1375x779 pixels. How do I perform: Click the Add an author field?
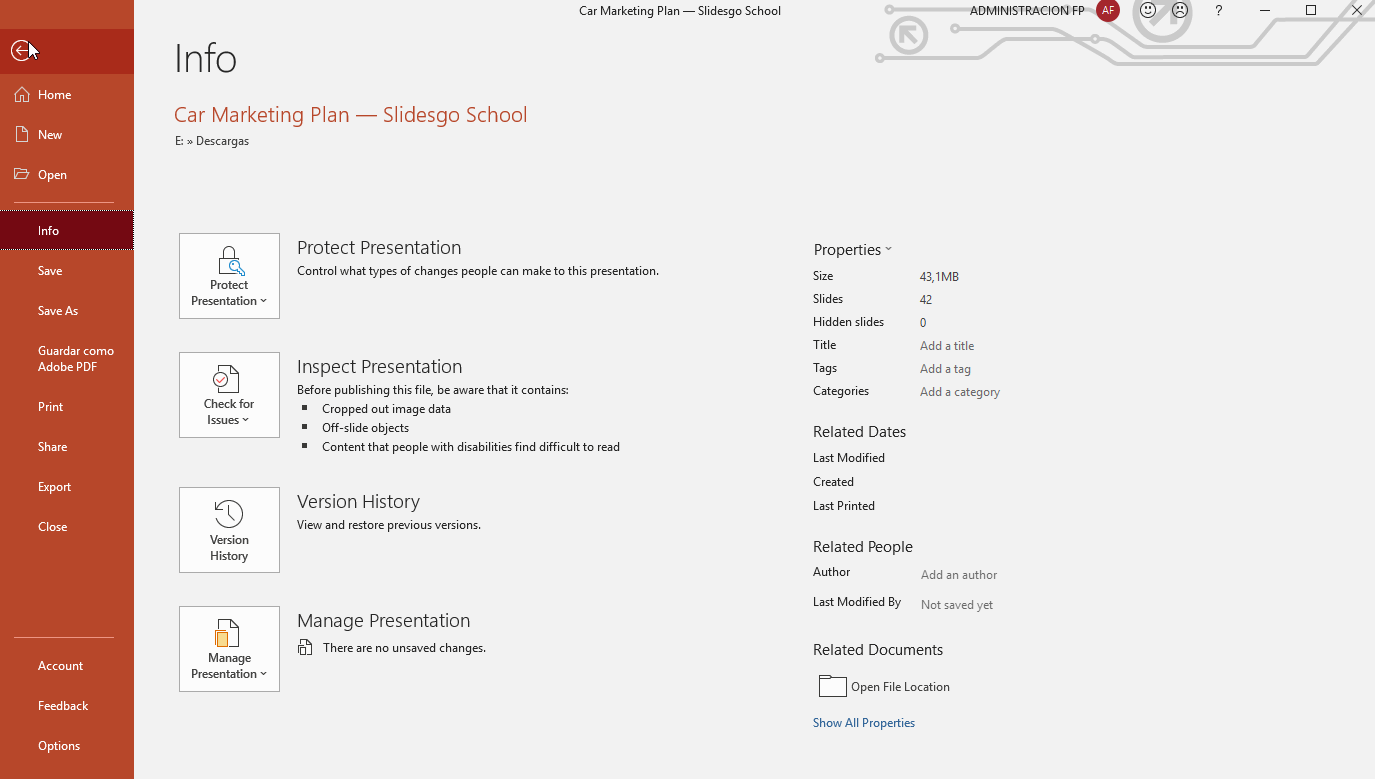(959, 575)
